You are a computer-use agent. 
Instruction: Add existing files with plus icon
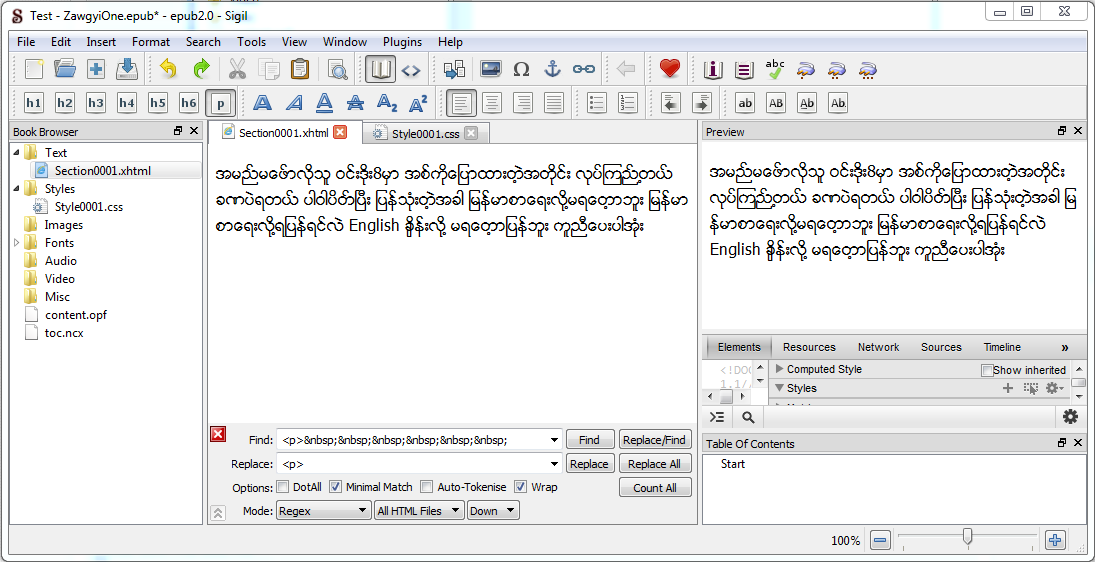96,69
